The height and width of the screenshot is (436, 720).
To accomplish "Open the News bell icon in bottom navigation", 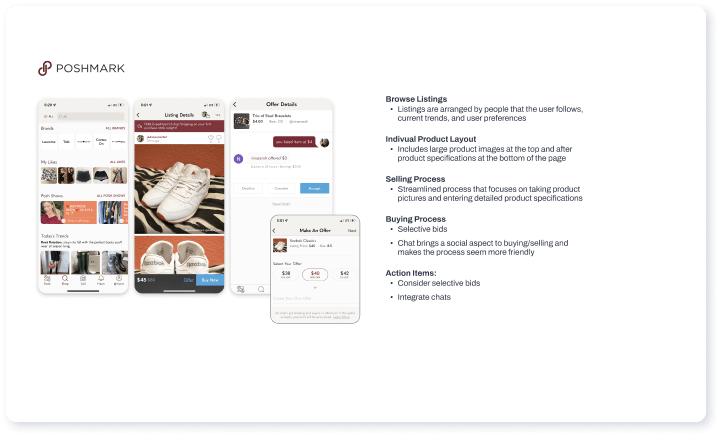I will [x=101, y=280].
